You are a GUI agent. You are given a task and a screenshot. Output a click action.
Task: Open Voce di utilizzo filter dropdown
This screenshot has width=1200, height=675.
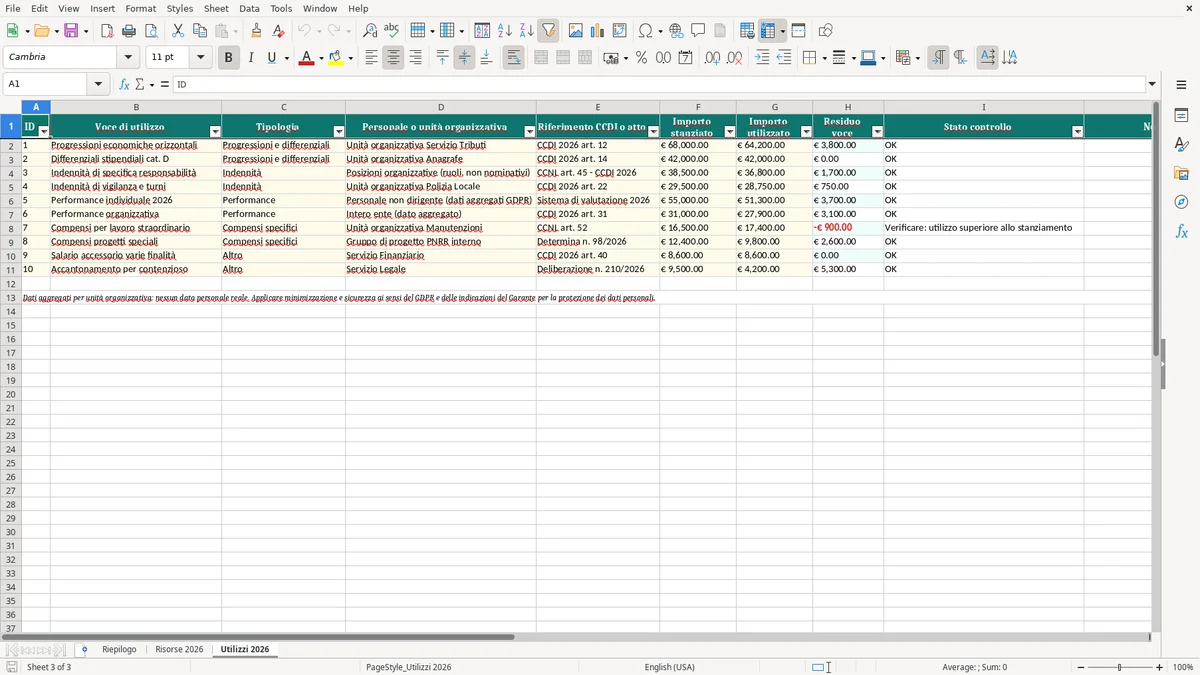(x=215, y=132)
